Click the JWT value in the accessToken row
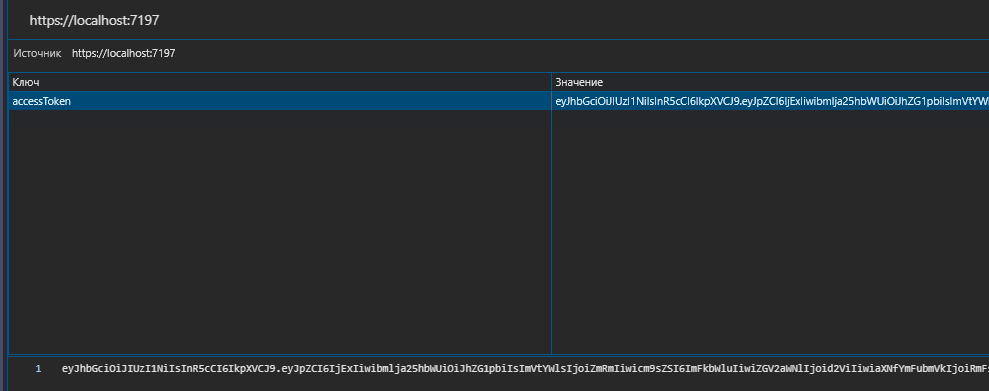This screenshot has height=391, width=989. (x=771, y=101)
